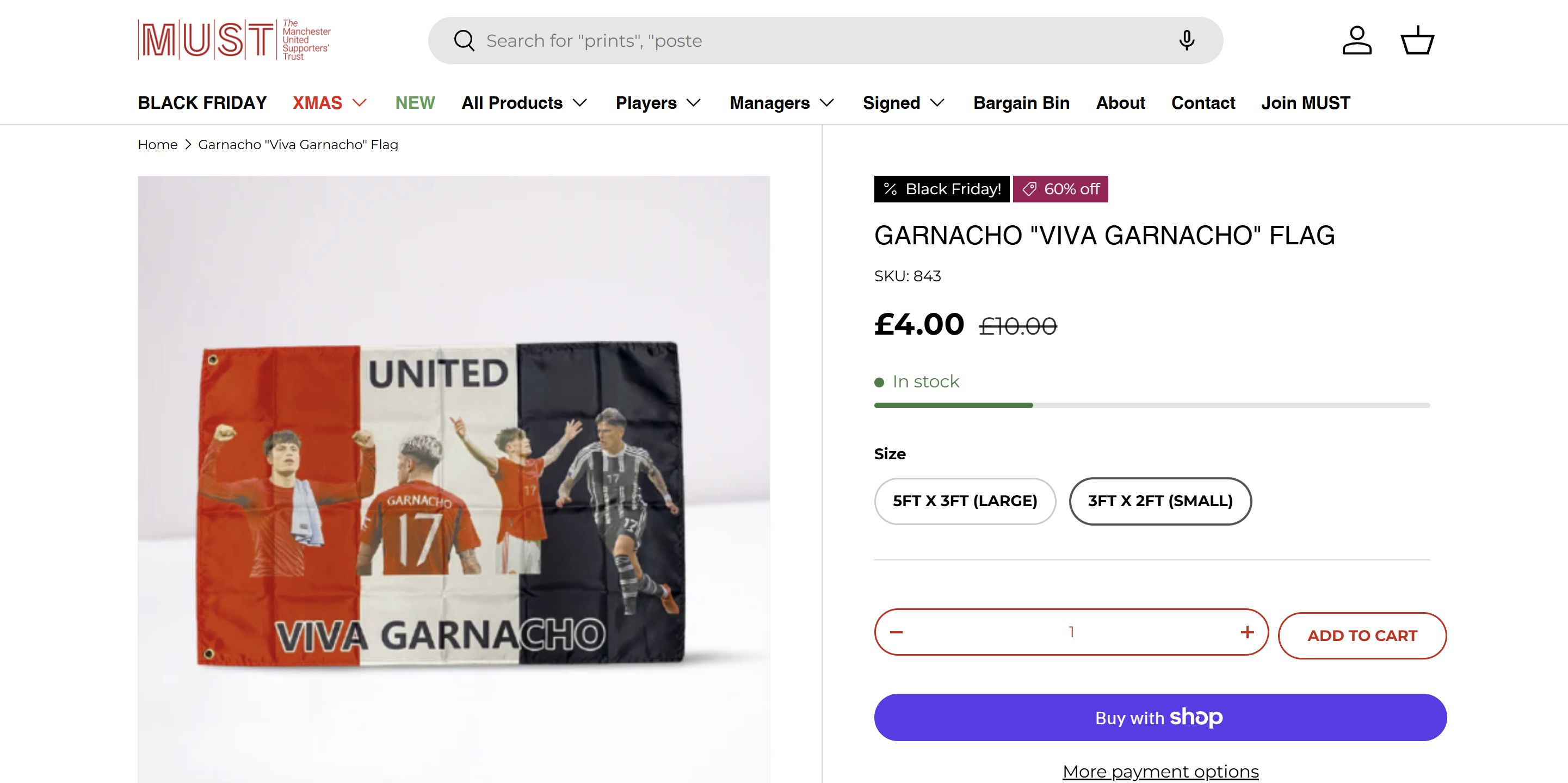
Task: Click the 60% off discount tag
Action: (1060, 189)
